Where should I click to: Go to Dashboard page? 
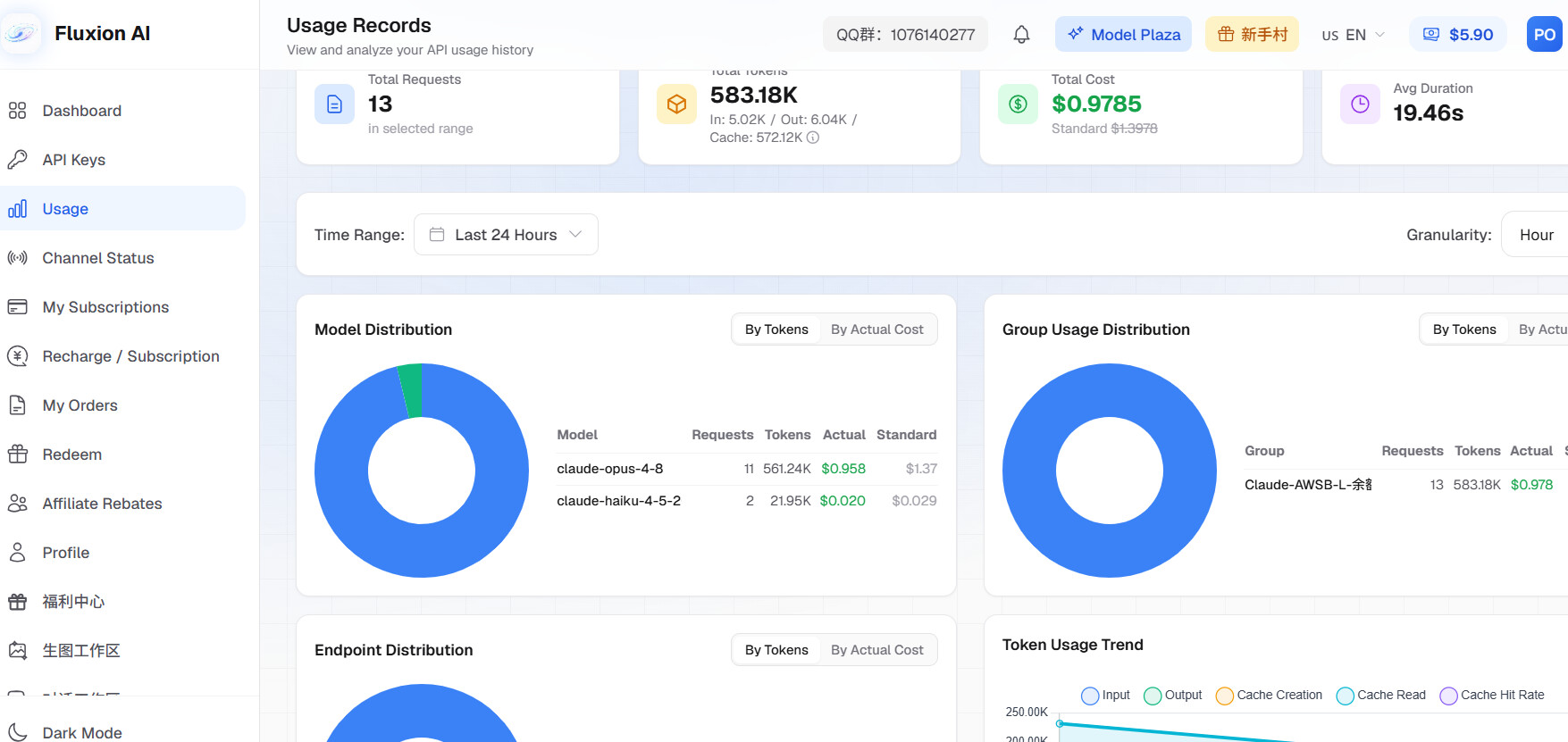[122, 111]
